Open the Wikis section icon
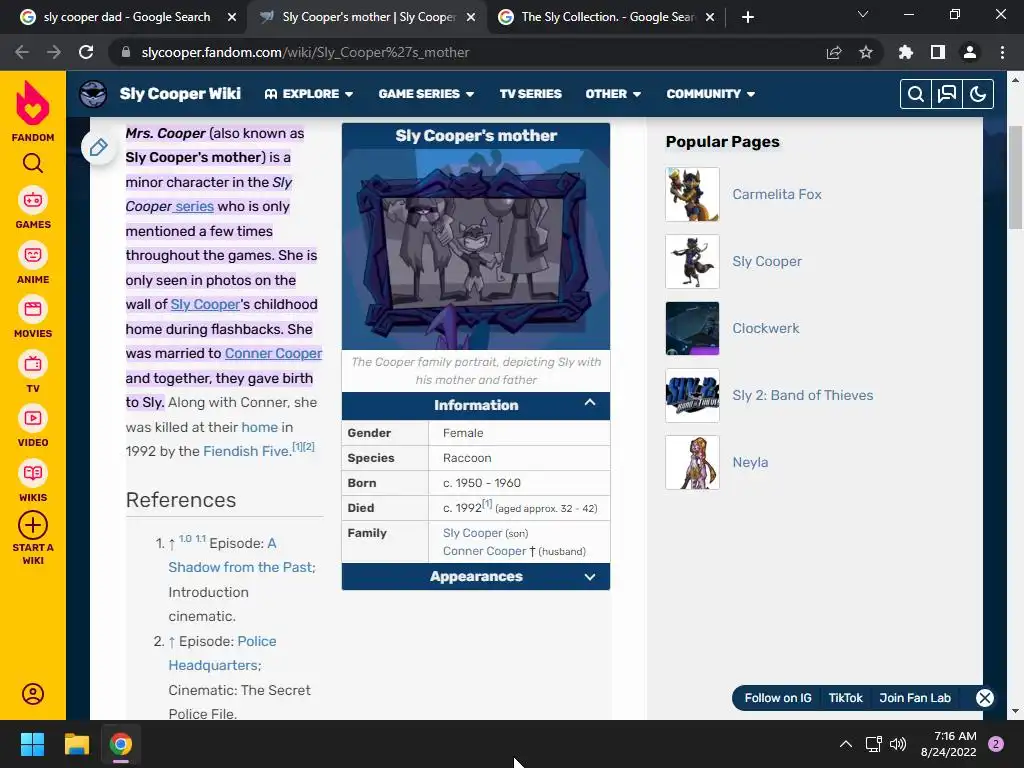This screenshot has width=1024, height=768. (x=33, y=473)
